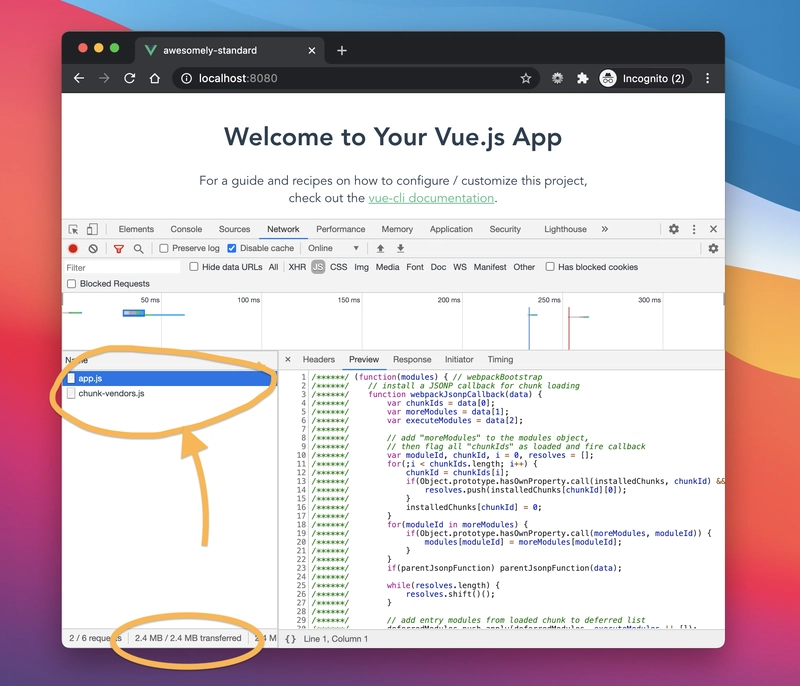
Task: Filter requests by Doc
Action: (438, 267)
